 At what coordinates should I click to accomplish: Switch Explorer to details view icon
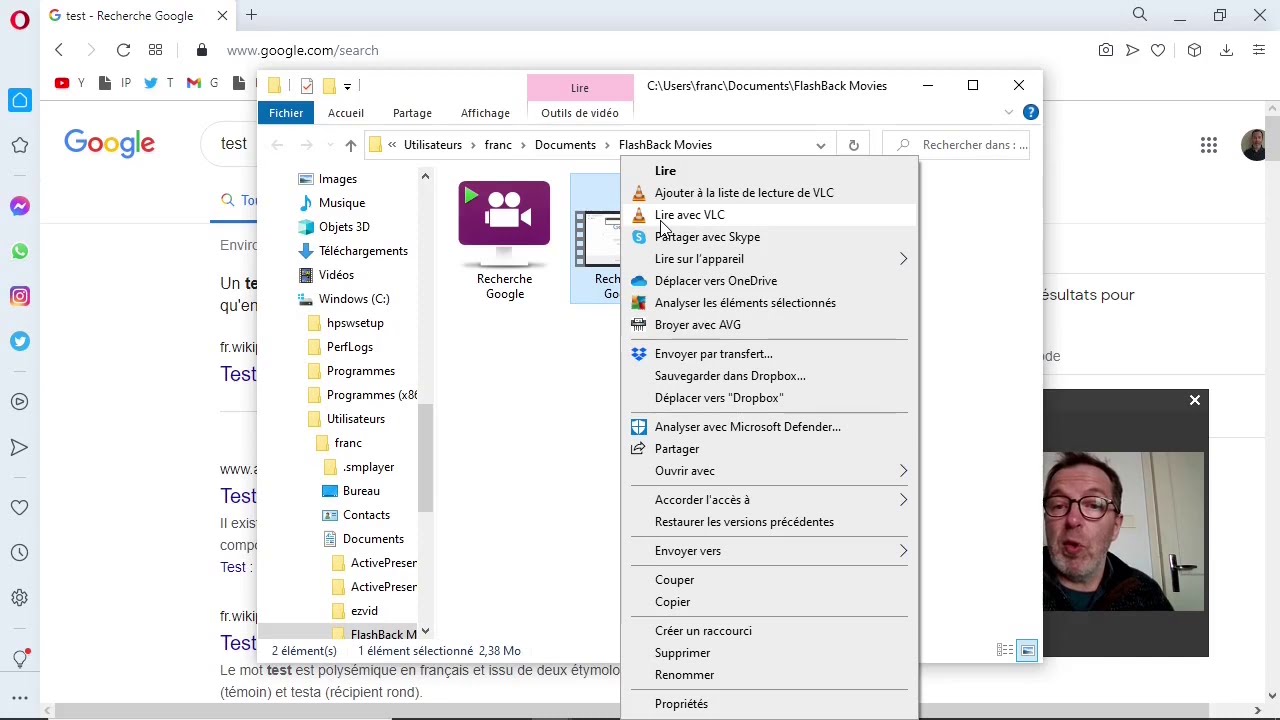pos(1005,651)
